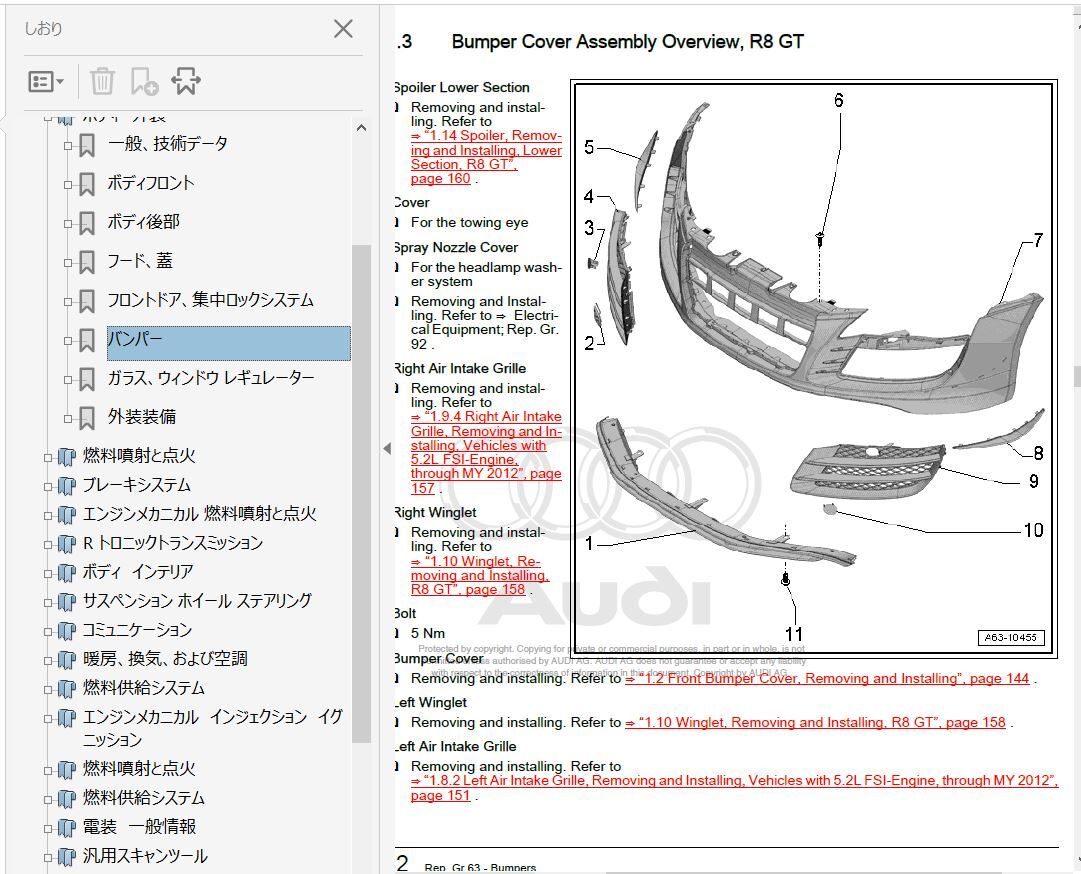Delete the selected bookmark with trash icon
The width and height of the screenshot is (1081, 874).
point(102,81)
